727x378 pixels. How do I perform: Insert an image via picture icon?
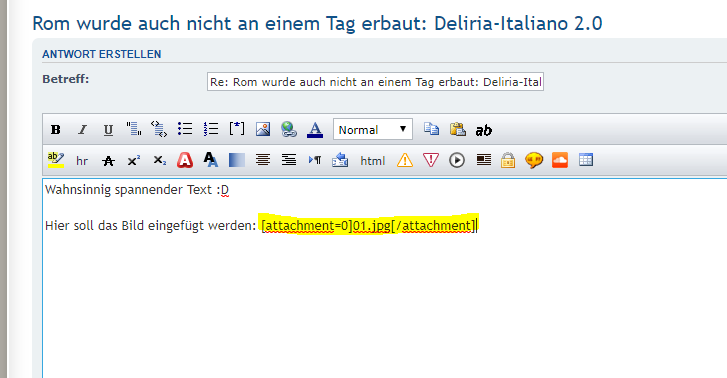point(263,129)
